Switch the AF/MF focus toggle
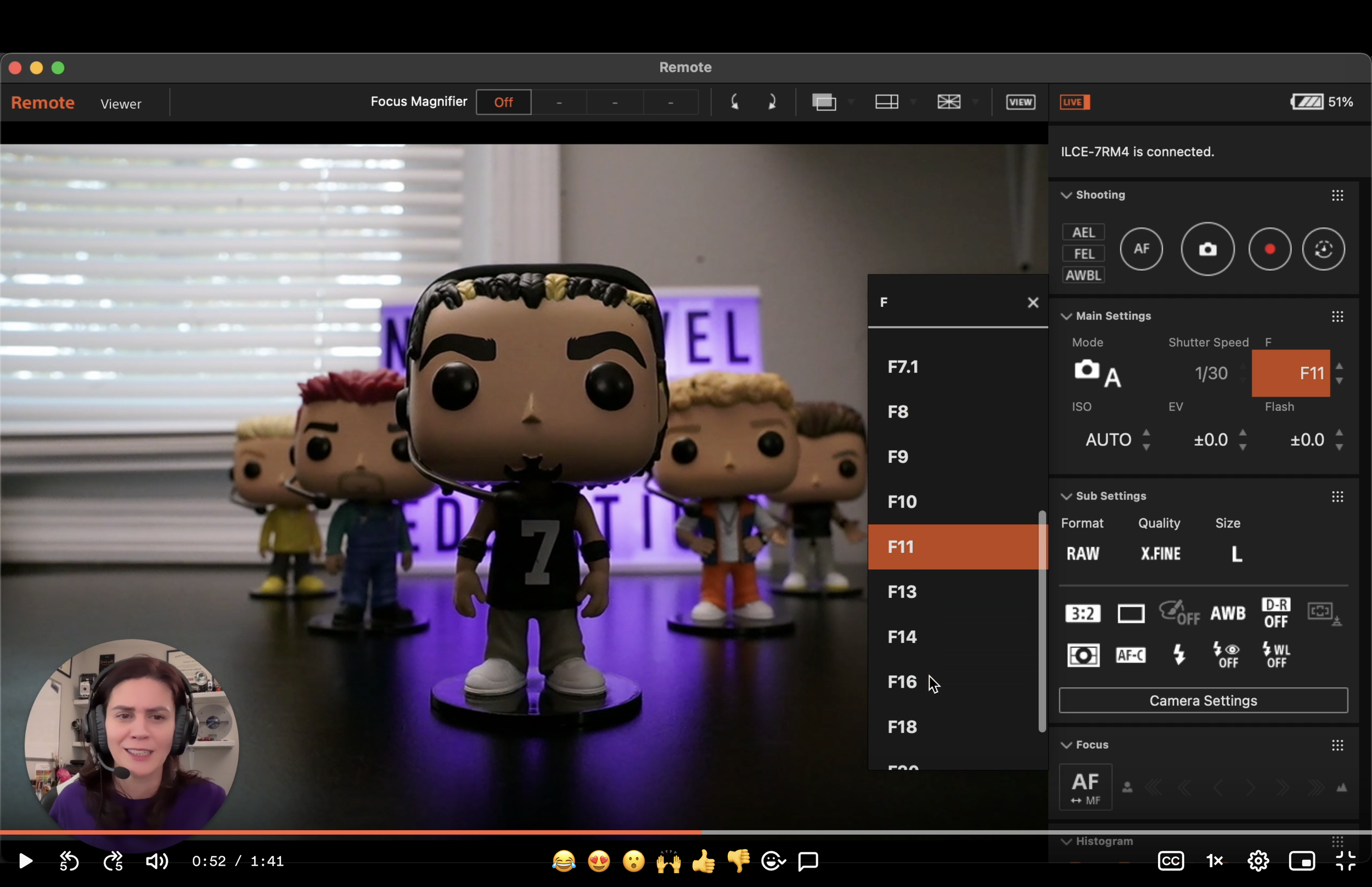Viewport: 1372px width, 887px height. (x=1086, y=787)
